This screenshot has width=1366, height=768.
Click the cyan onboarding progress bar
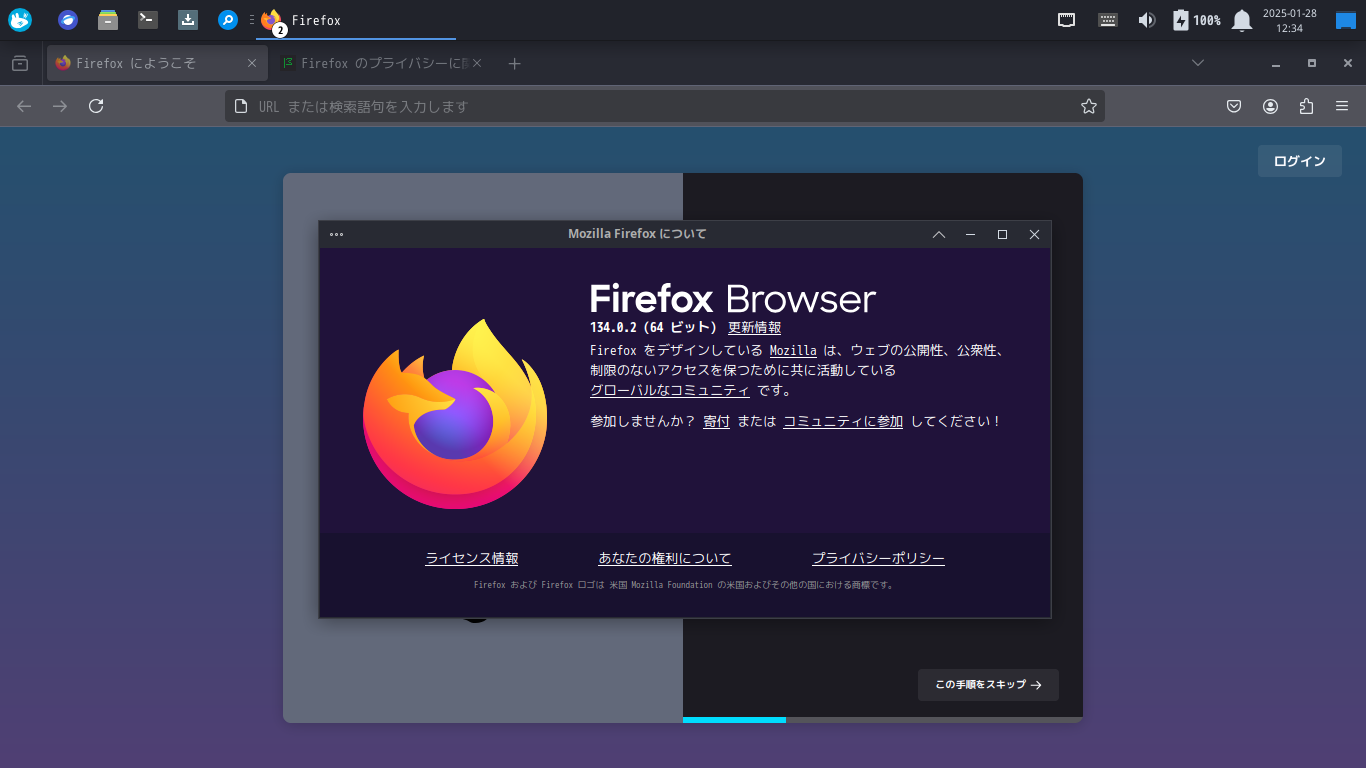click(x=734, y=719)
